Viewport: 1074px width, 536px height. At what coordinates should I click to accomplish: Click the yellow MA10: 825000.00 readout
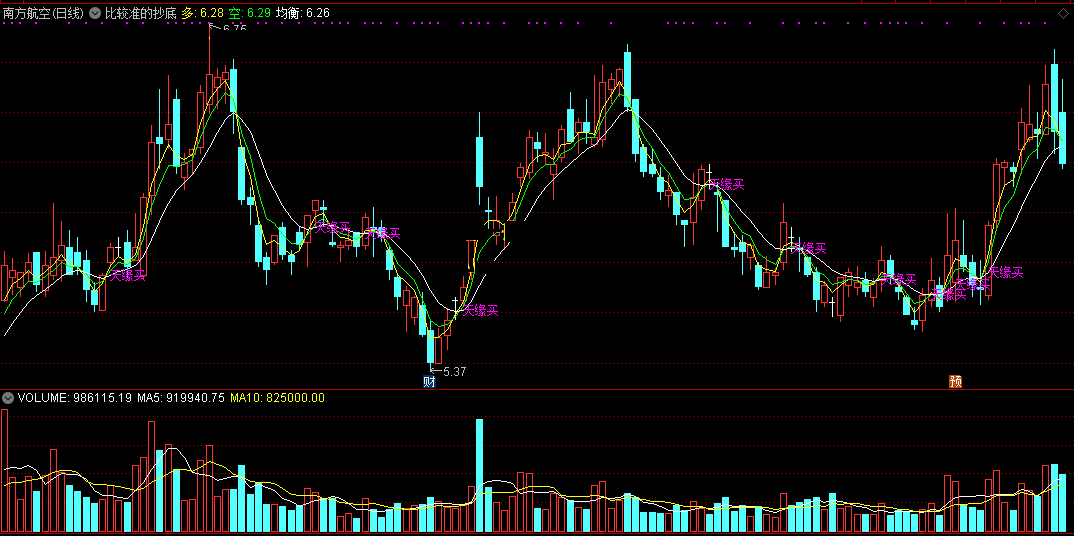(277, 397)
